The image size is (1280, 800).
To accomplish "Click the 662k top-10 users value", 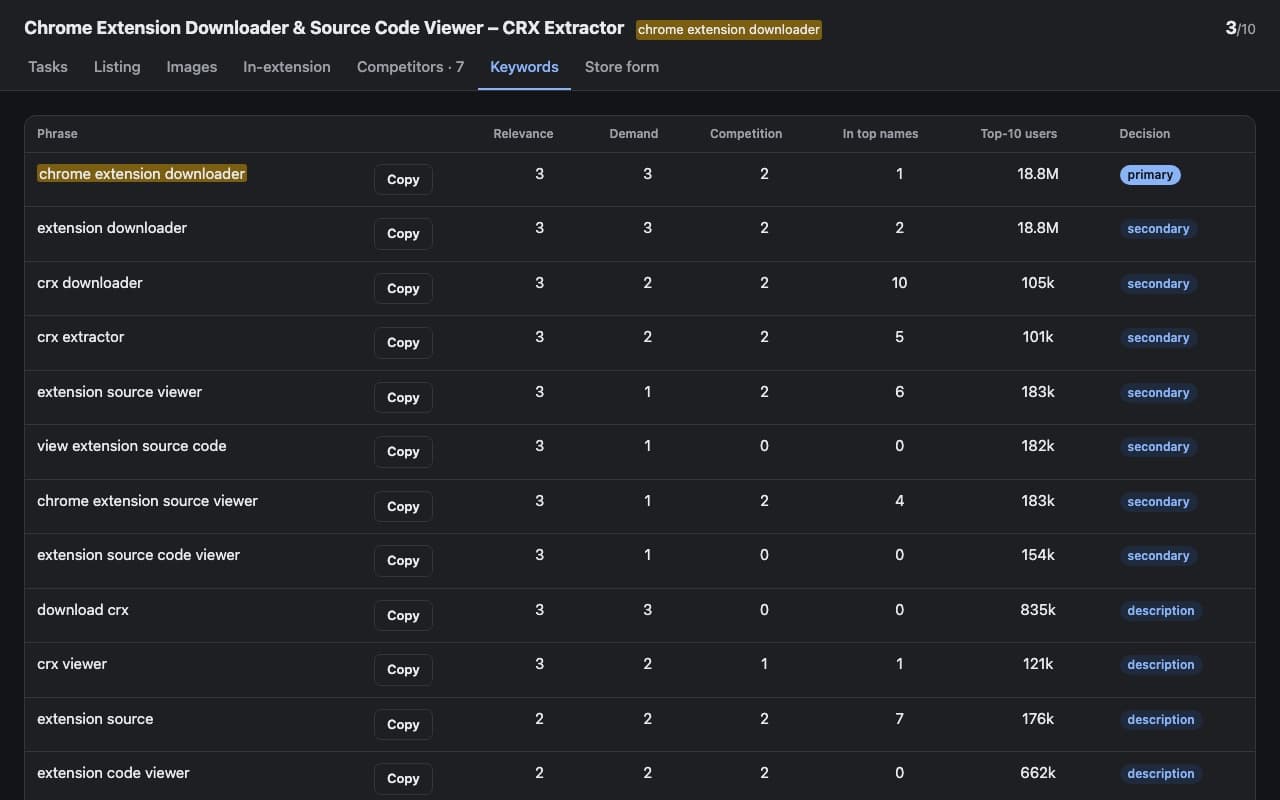I will [1038, 773].
